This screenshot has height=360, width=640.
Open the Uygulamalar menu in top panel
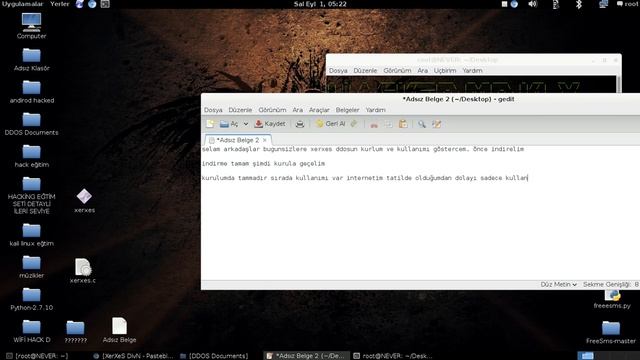pyautogui.click(x=22, y=4)
